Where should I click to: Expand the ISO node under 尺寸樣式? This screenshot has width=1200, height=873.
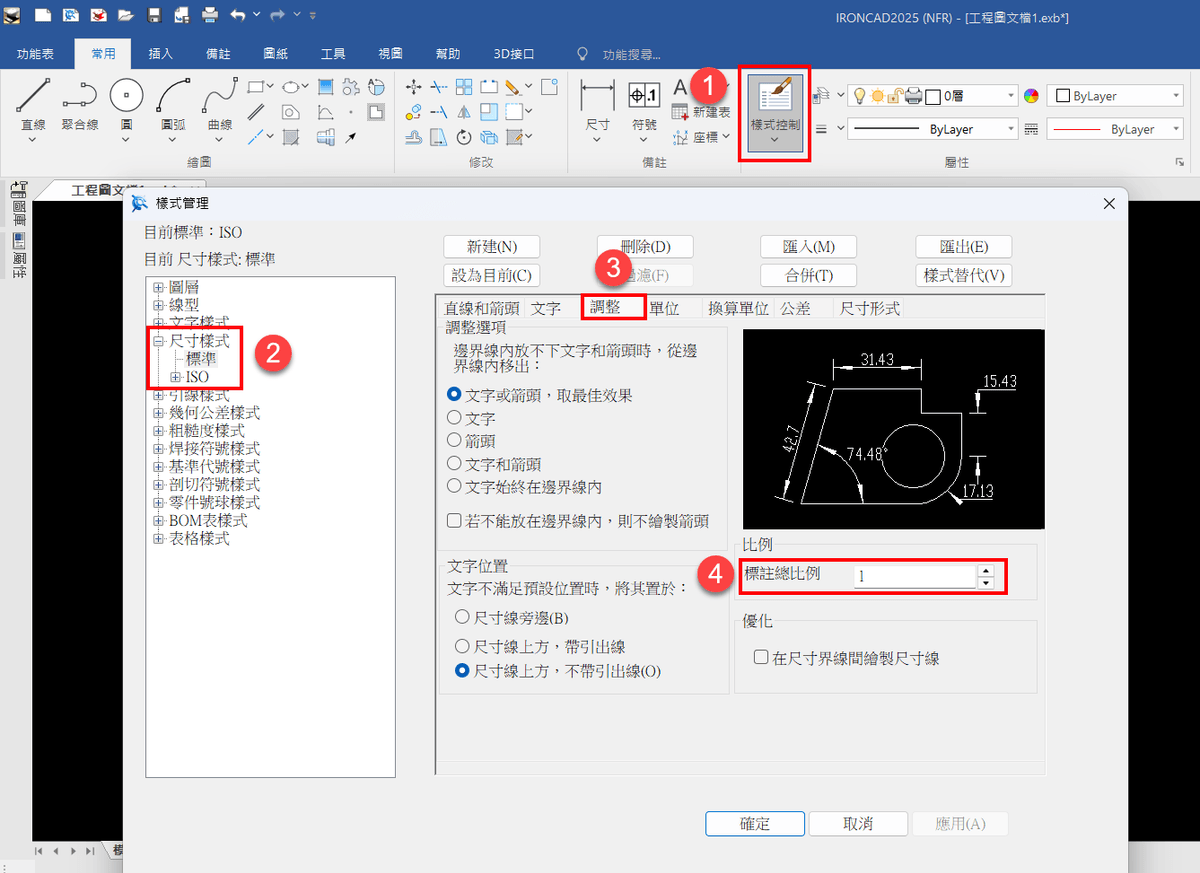pos(176,377)
